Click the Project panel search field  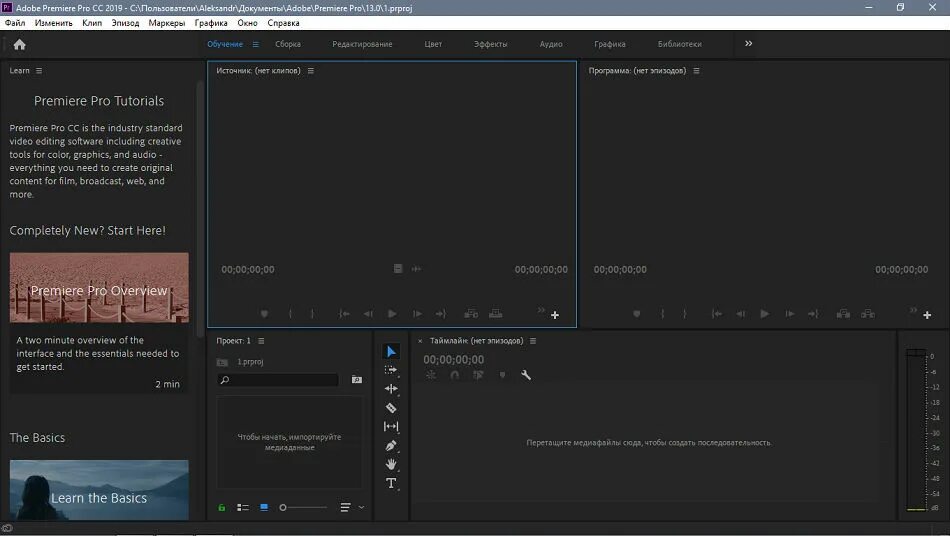pyautogui.click(x=278, y=380)
